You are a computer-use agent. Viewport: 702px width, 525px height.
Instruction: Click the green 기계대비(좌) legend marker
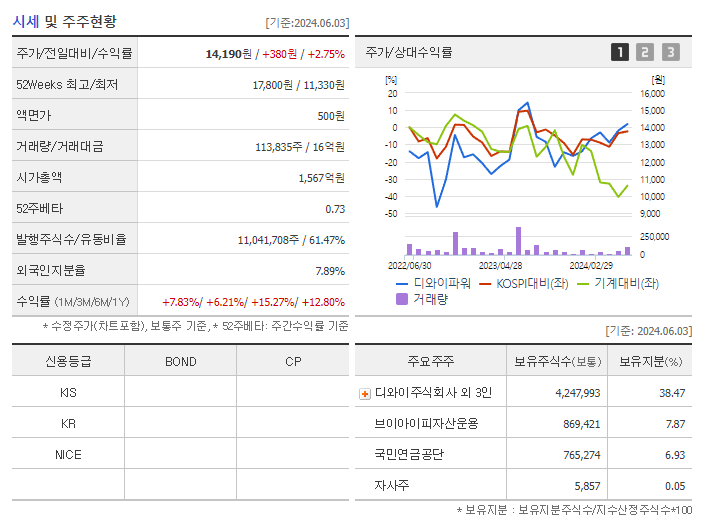pyautogui.click(x=583, y=284)
